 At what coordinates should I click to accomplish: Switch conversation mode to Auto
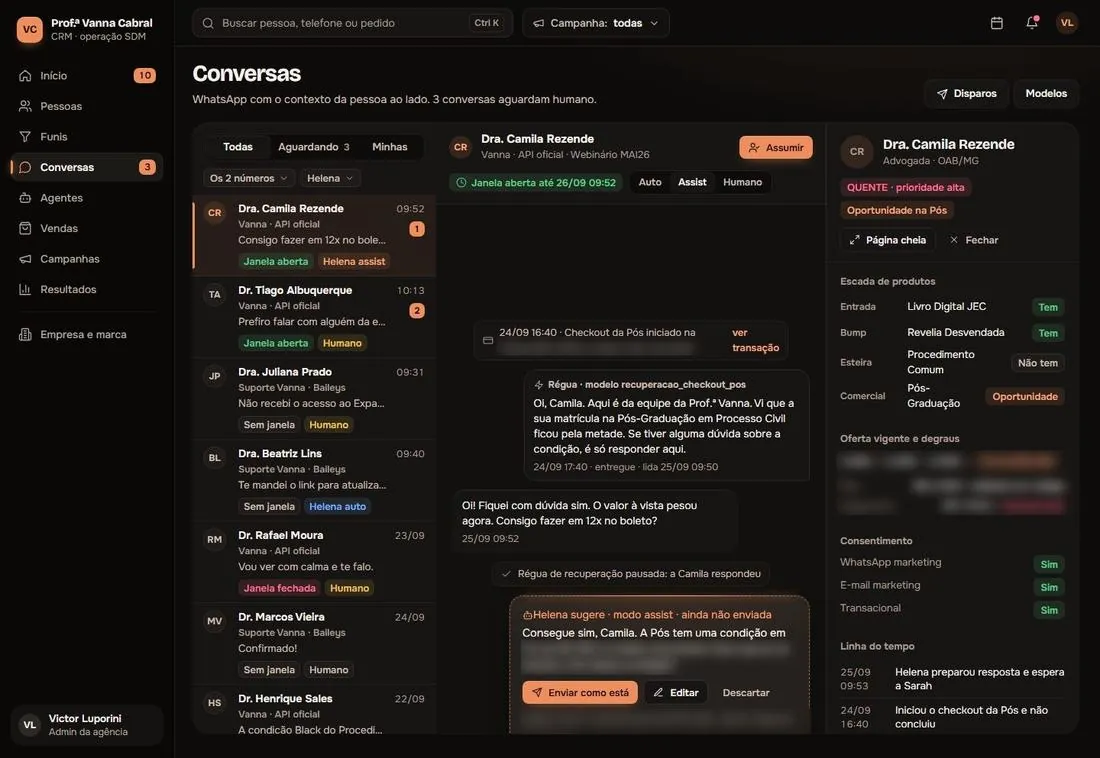pos(650,182)
